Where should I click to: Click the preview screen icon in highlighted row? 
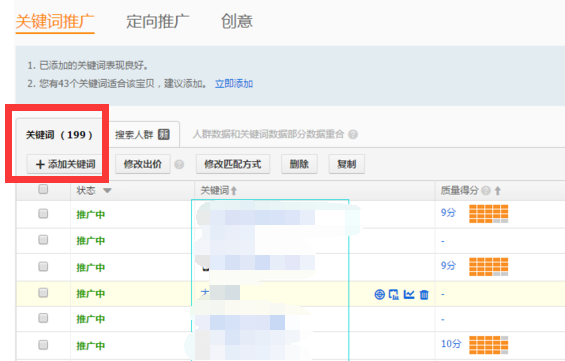pyautogui.click(x=394, y=294)
